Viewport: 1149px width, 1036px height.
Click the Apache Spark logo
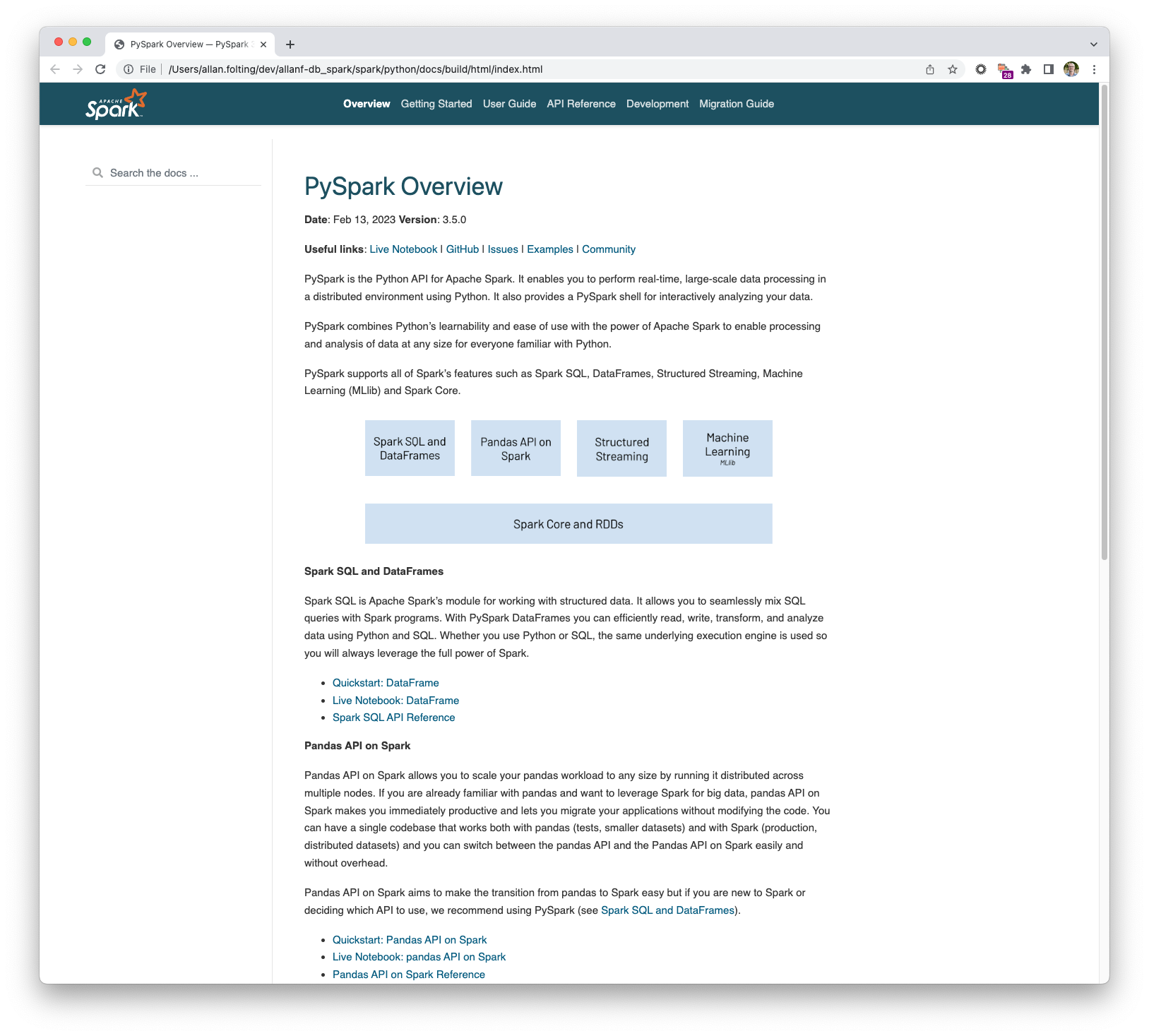click(117, 104)
